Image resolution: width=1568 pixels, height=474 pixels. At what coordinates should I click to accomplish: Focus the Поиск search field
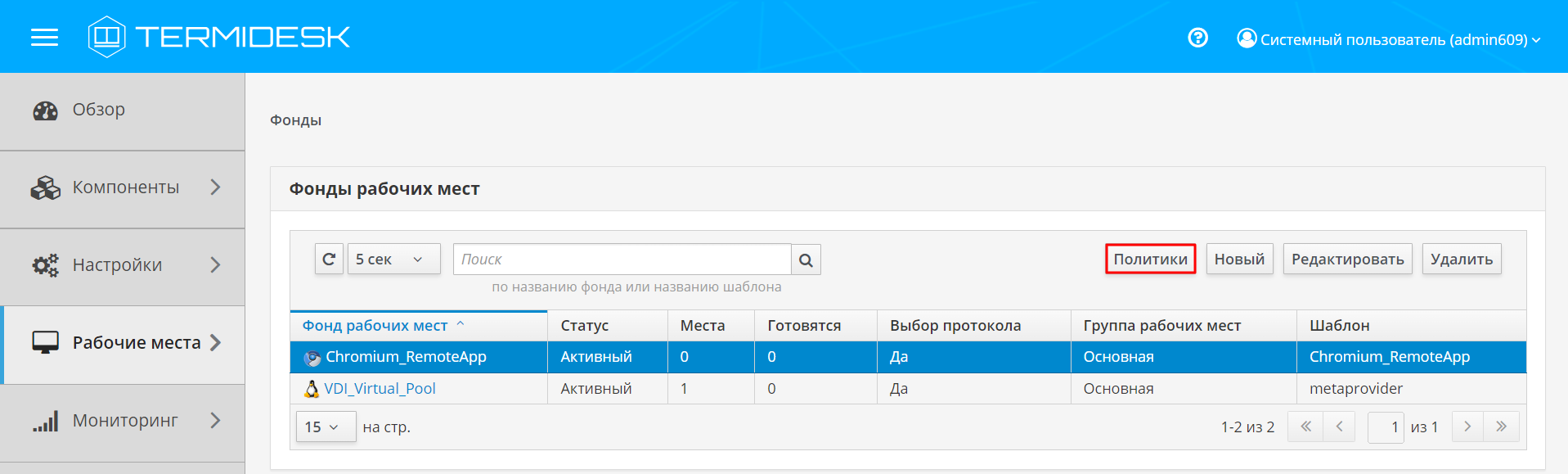(622, 260)
